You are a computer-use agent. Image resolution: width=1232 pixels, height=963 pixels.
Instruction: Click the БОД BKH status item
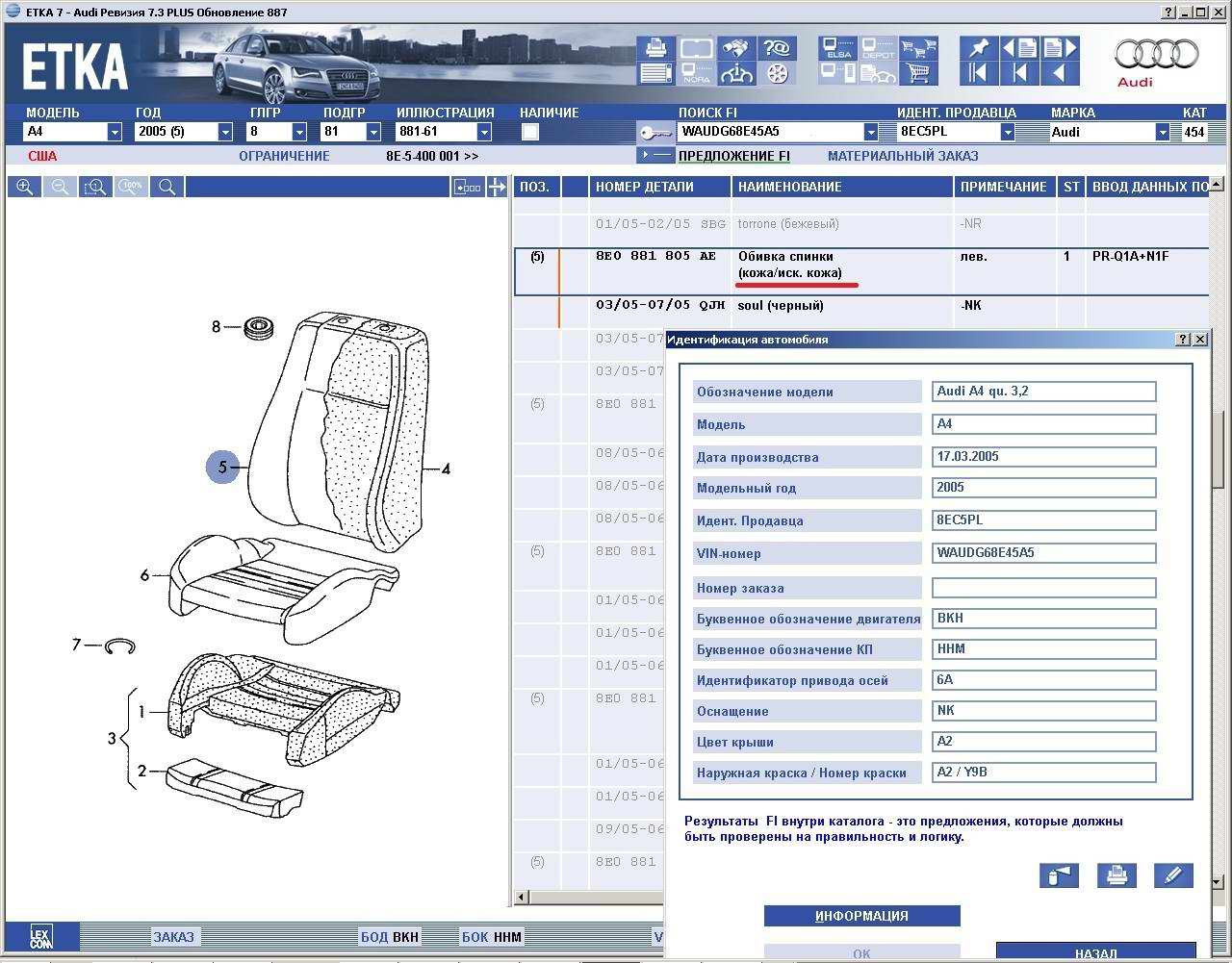click(390, 937)
